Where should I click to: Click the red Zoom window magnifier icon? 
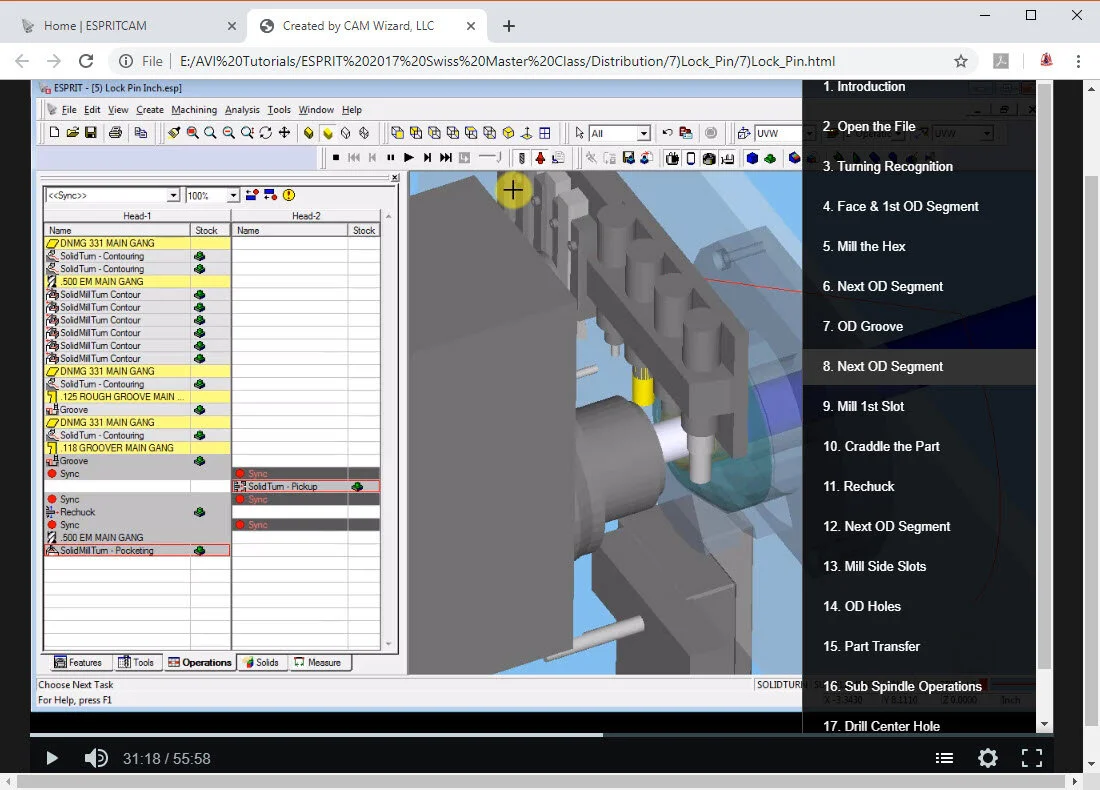[x=192, y=133]
